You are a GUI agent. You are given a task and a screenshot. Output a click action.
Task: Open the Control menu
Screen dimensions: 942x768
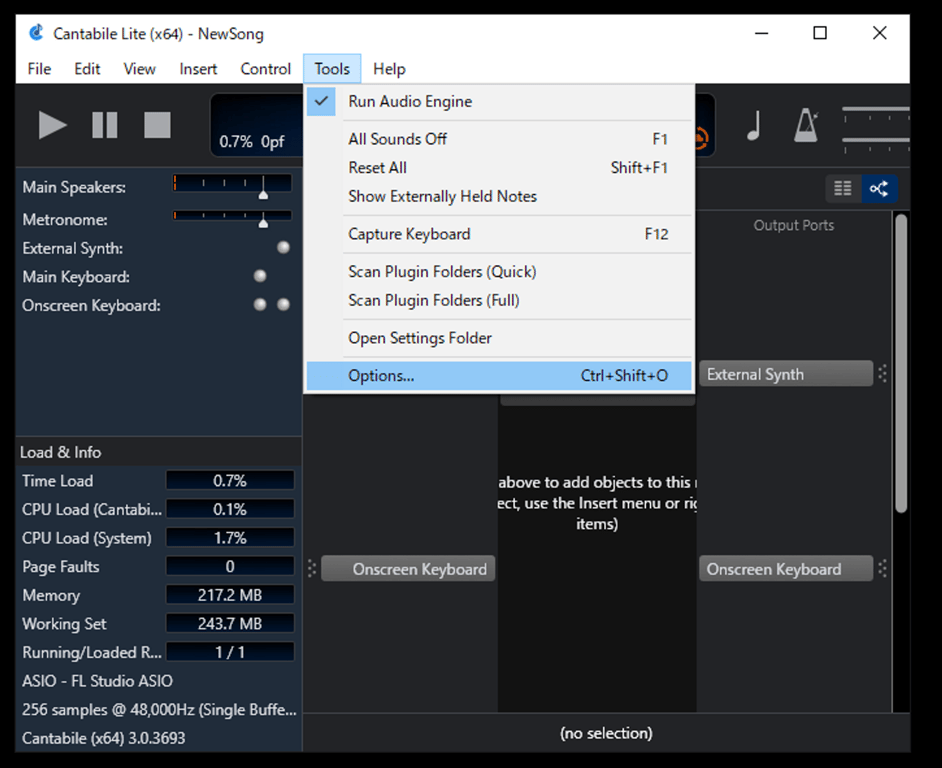tap(266, 69)
